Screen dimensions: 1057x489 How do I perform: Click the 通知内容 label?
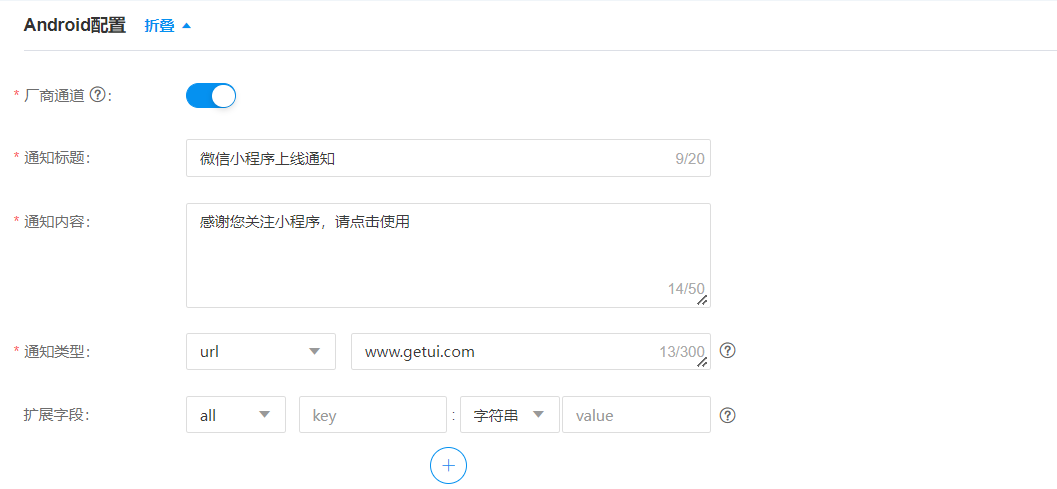click(57, 221)
